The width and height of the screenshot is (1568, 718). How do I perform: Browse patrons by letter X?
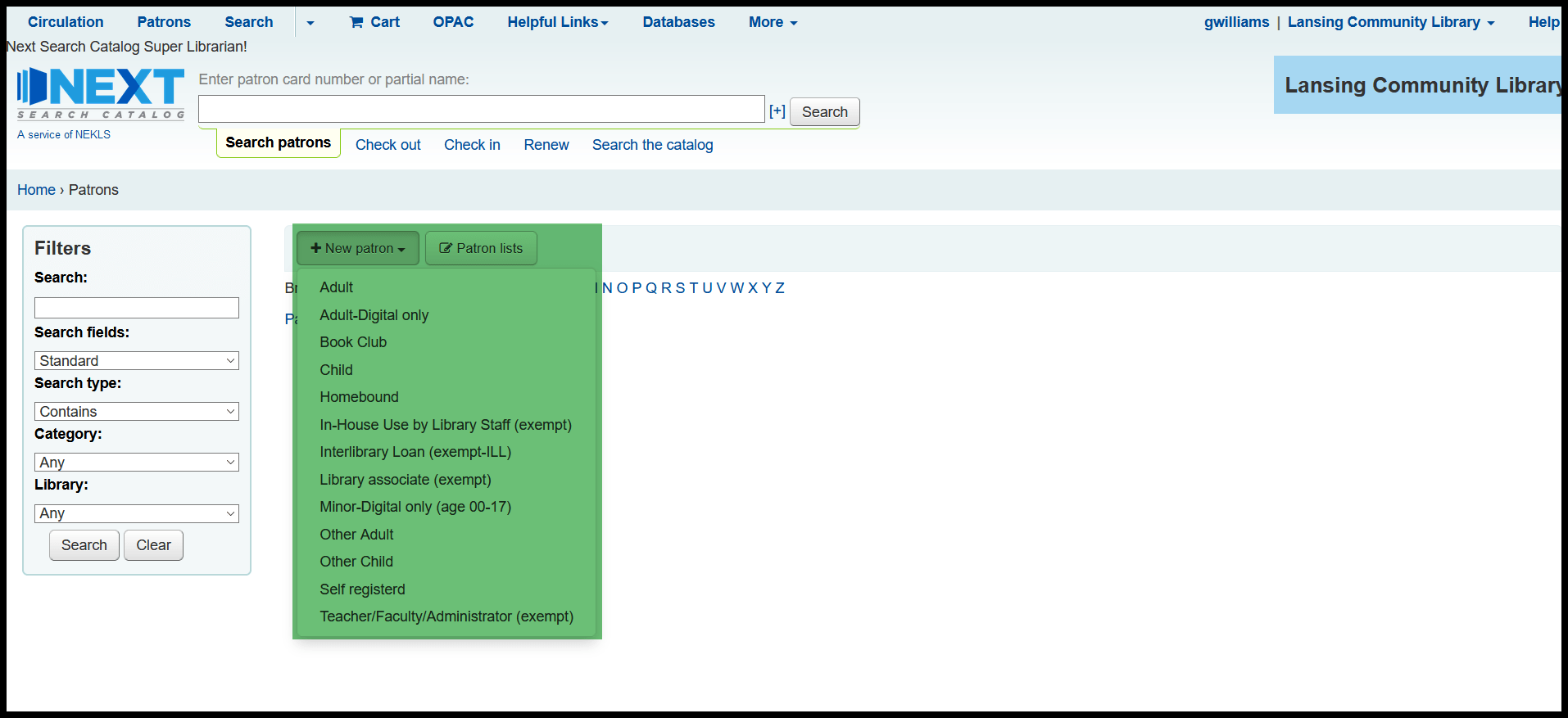pos(753,288)
